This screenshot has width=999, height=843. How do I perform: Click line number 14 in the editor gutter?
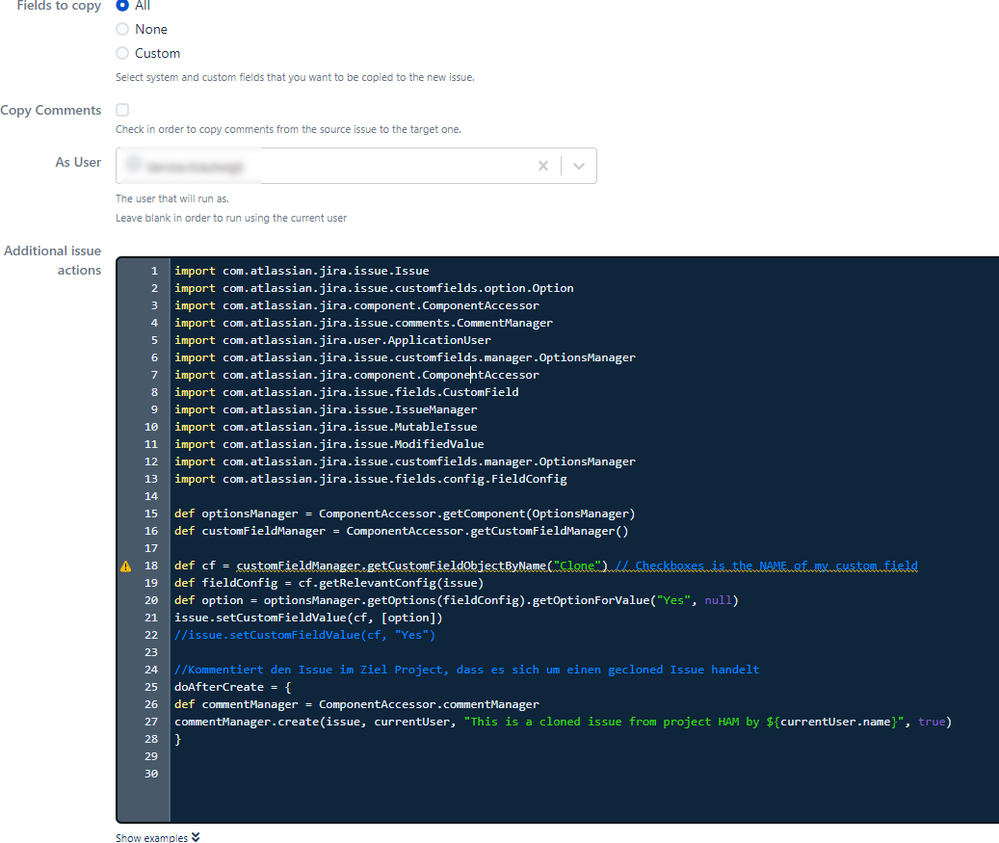151,496
